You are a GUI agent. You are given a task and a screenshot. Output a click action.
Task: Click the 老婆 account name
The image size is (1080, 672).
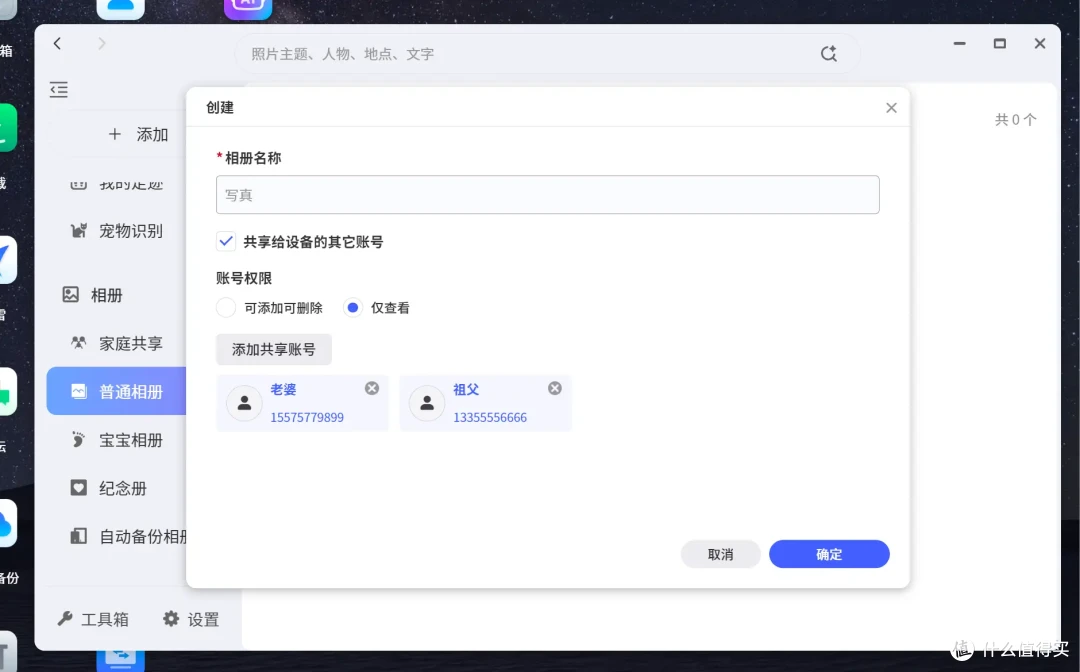pyautogui.click(x=283, y=390)
